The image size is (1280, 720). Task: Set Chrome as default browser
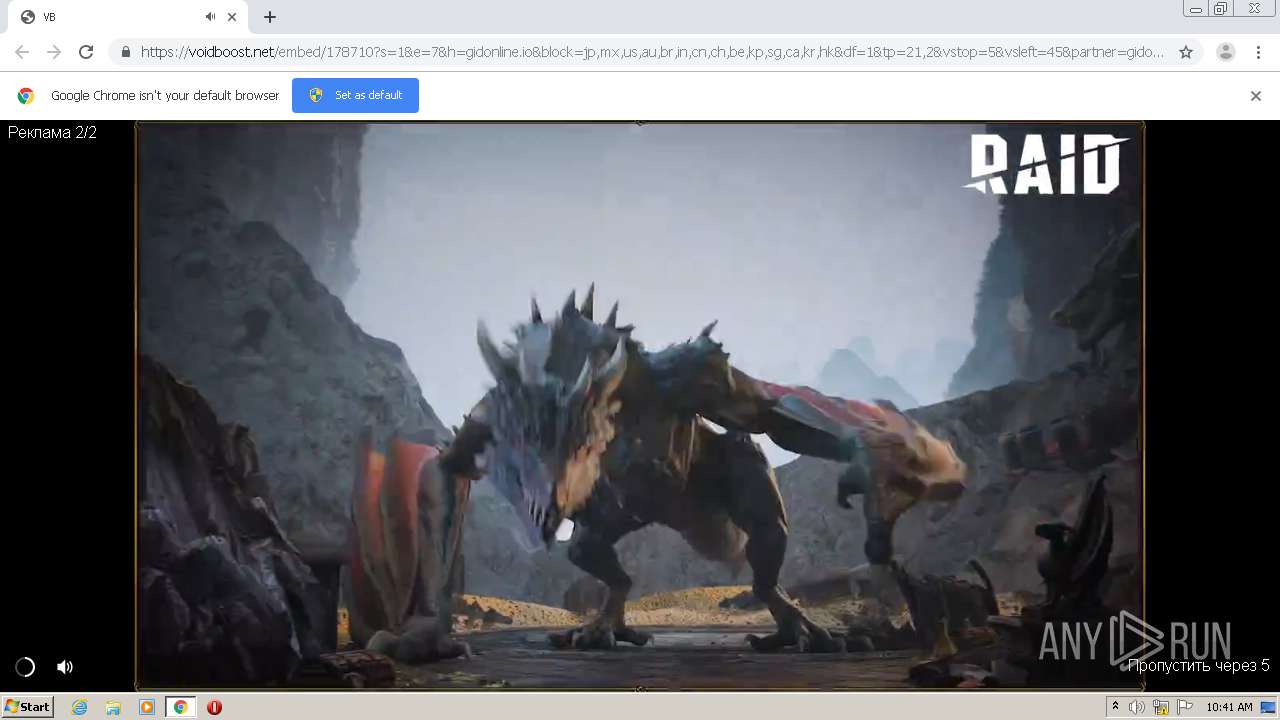[355, 95]
